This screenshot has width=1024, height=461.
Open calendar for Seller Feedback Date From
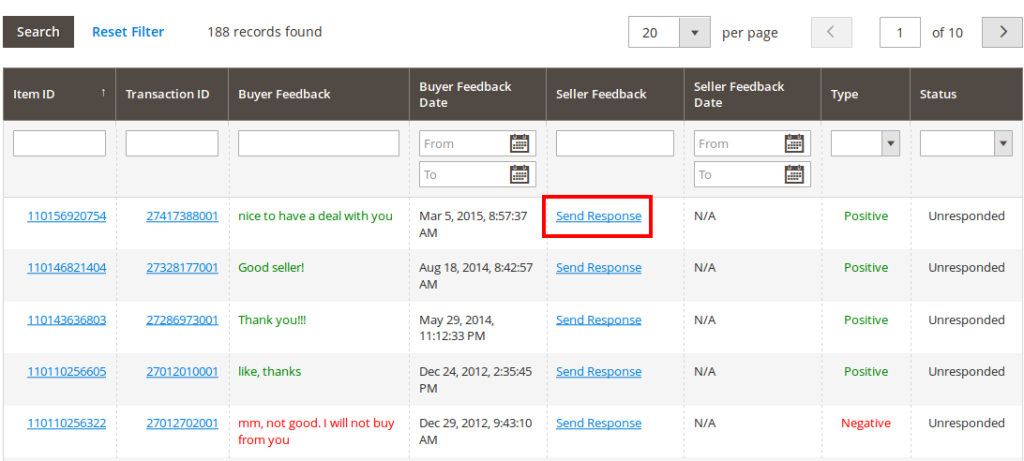(x=794, y=144)
